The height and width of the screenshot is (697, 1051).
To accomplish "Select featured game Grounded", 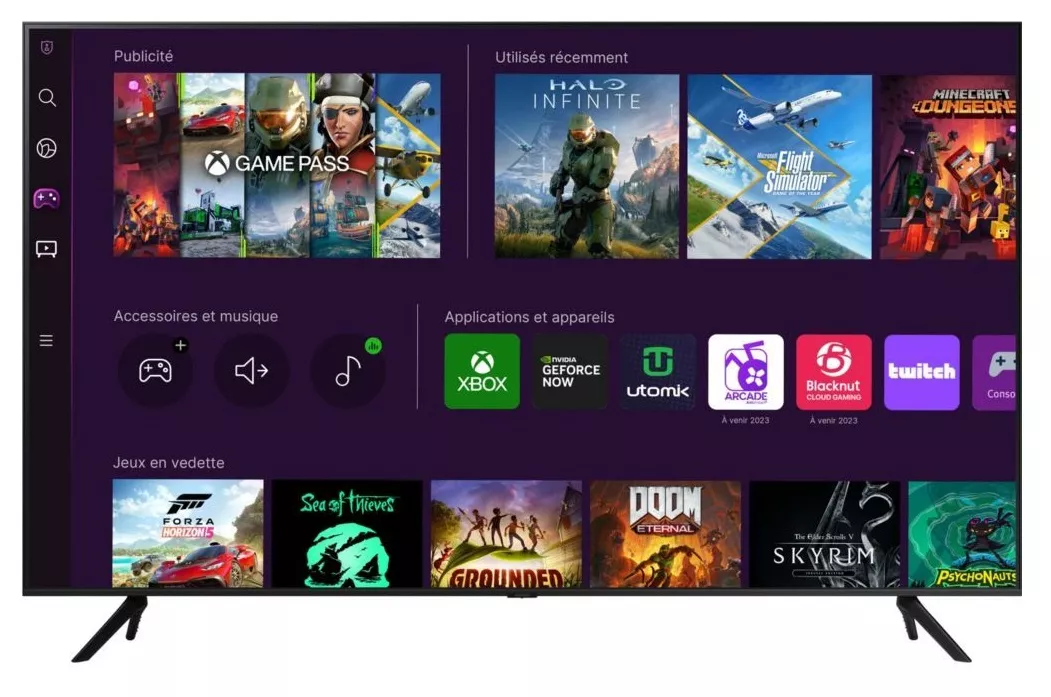I will pyautogui.click(x=506, y=534).
